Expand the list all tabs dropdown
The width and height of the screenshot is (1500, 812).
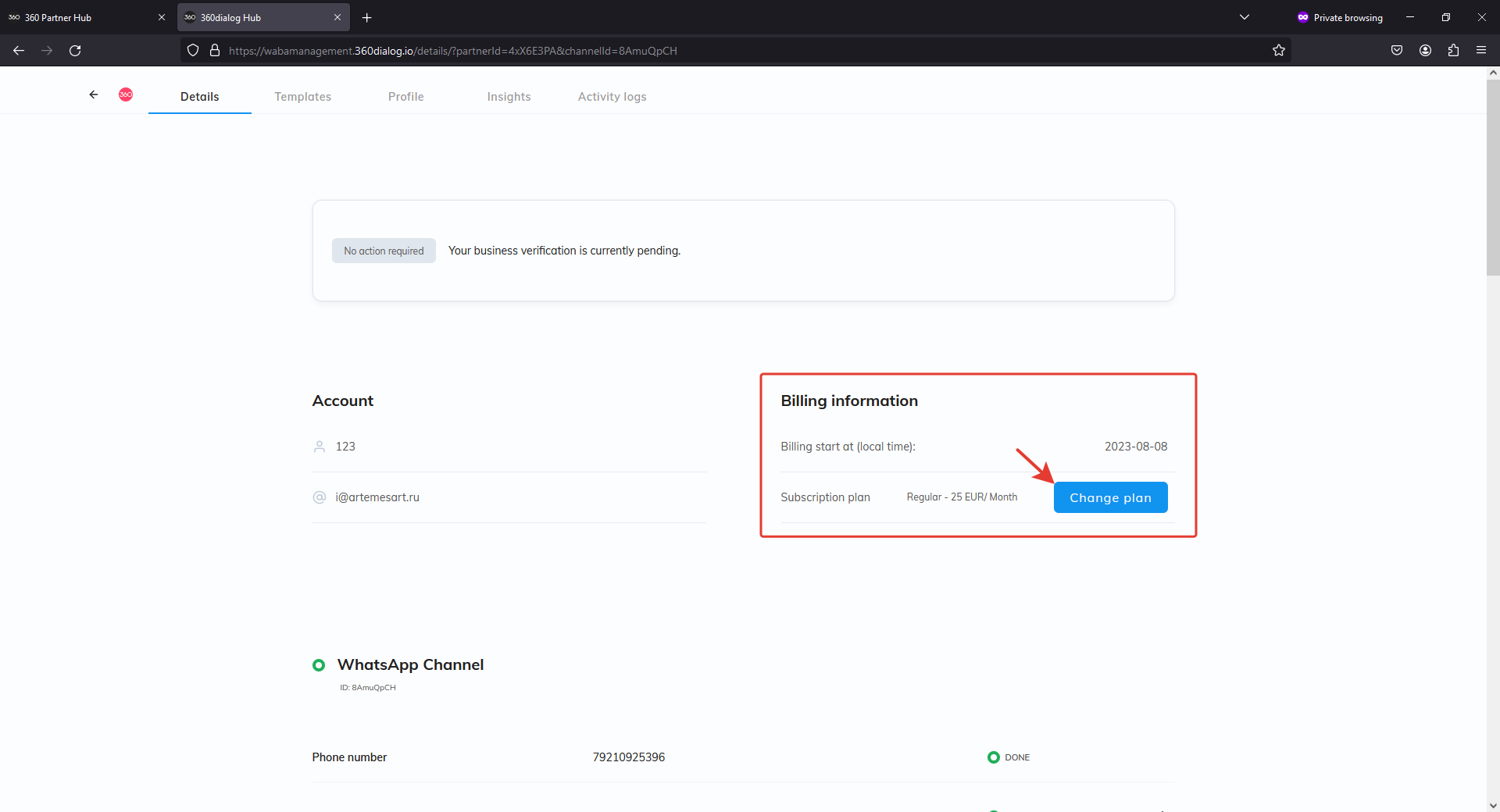[x=1245, y=17]
